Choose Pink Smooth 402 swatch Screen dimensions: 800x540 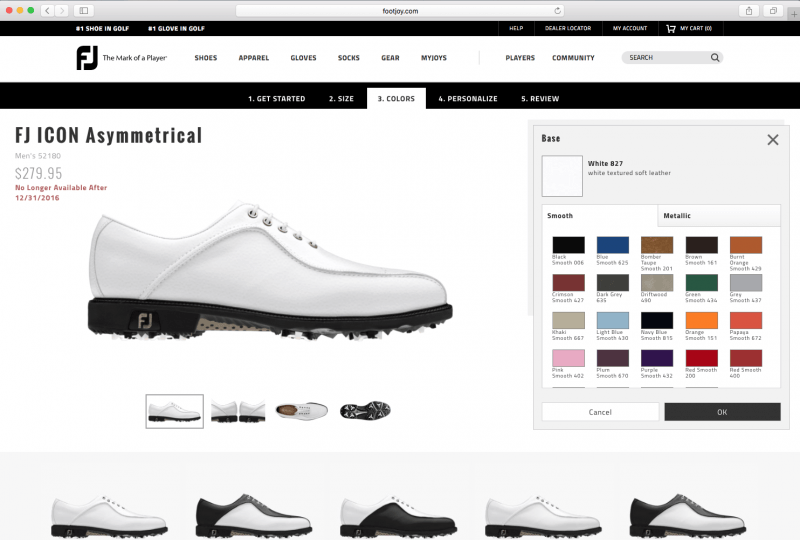568,358
